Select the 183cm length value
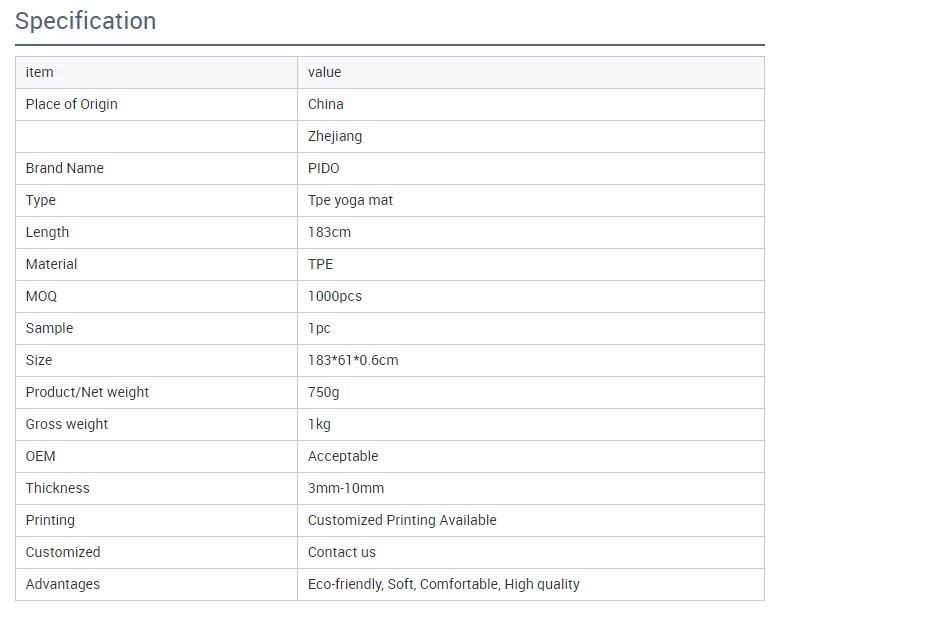The image size is (950, 622). click(329, 232)
